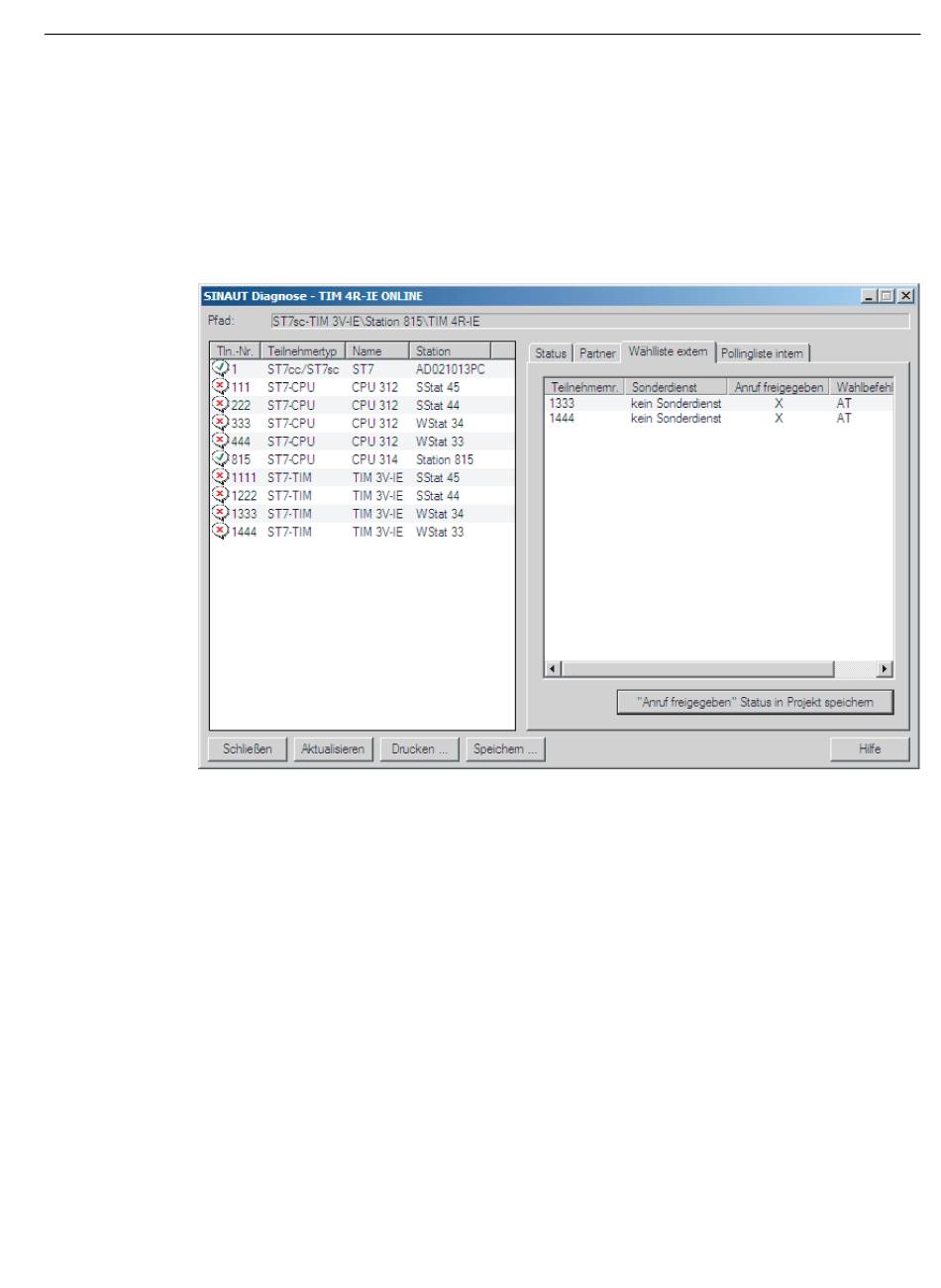Click station name AD021013PC
Image resolution: width=941 pixels, height=1288 pixels.
[x=451, y=369]
